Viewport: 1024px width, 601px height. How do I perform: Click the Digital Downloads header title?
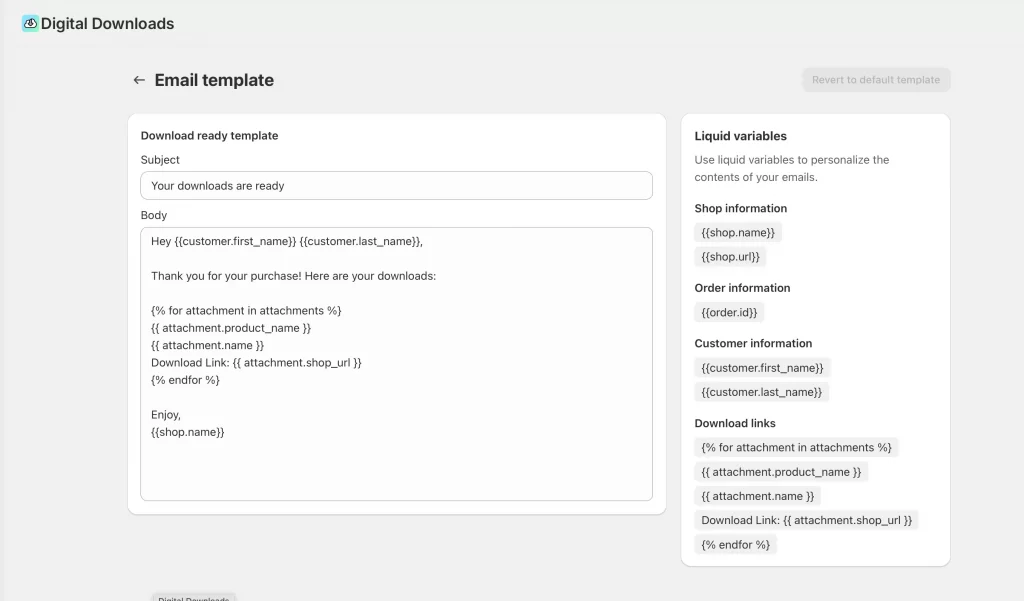[107, 23]
